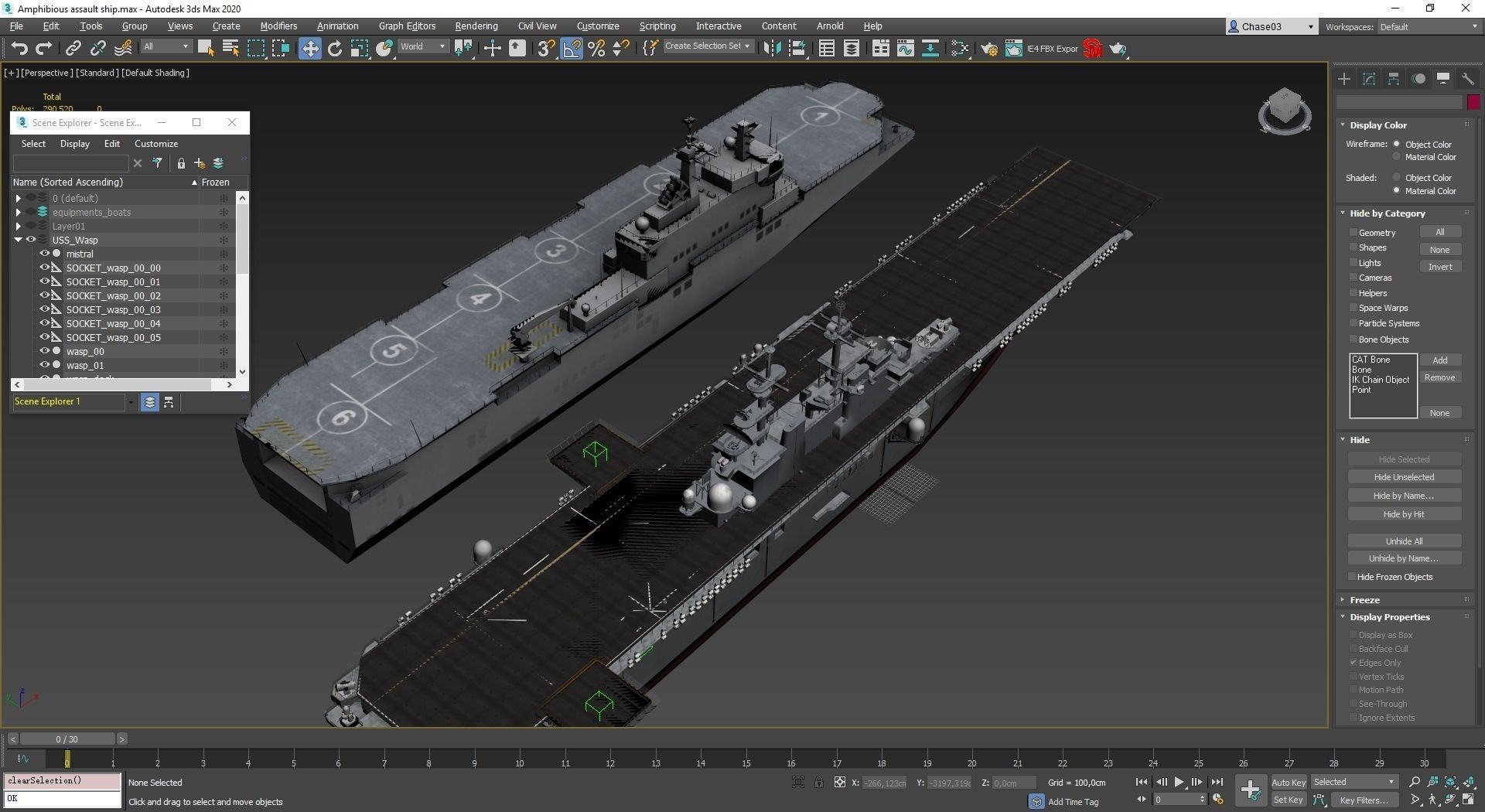Open the Curve Editor icon
The width and height of the screenshot is (1485, 812).
905,48
